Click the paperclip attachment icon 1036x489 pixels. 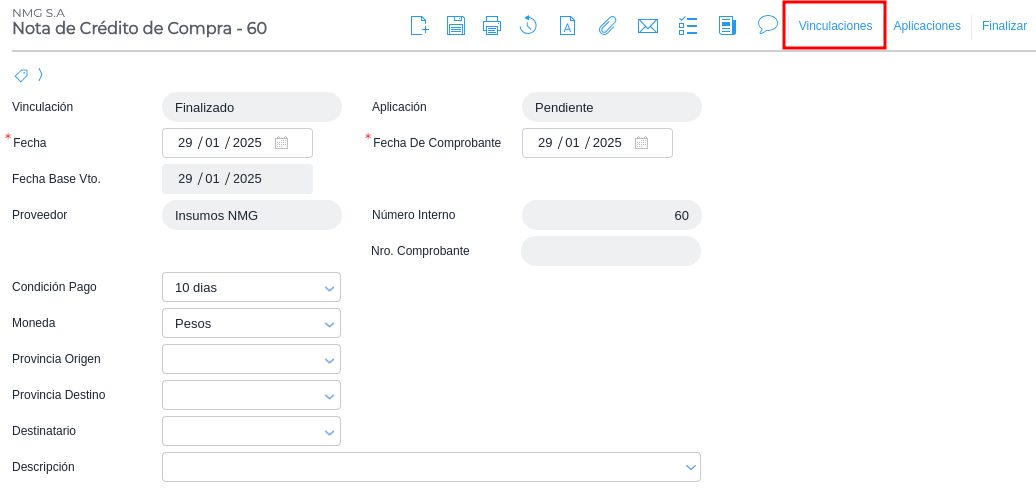click(x=607, y=26)
